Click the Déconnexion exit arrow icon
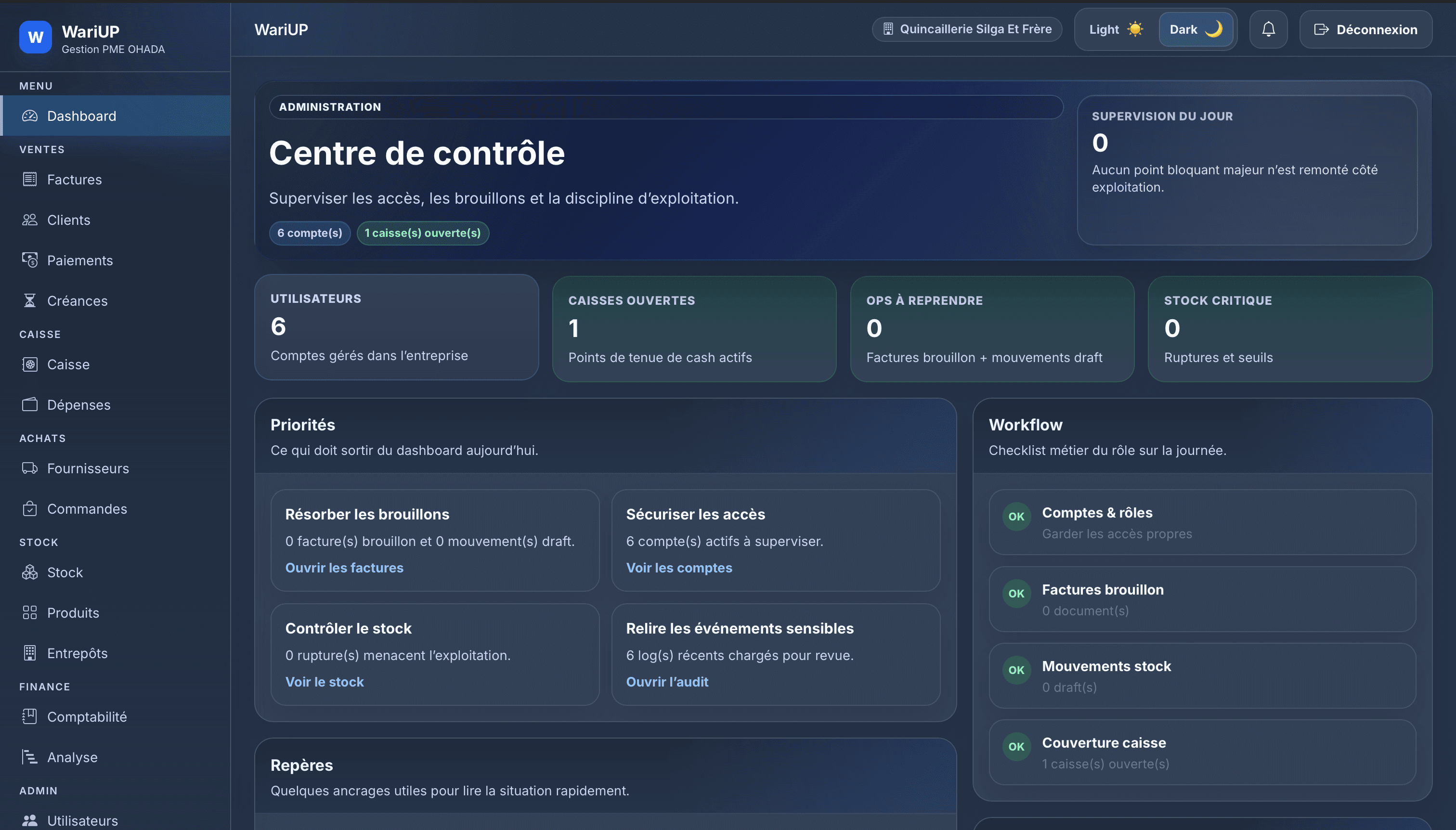 tap(1322, 30)
